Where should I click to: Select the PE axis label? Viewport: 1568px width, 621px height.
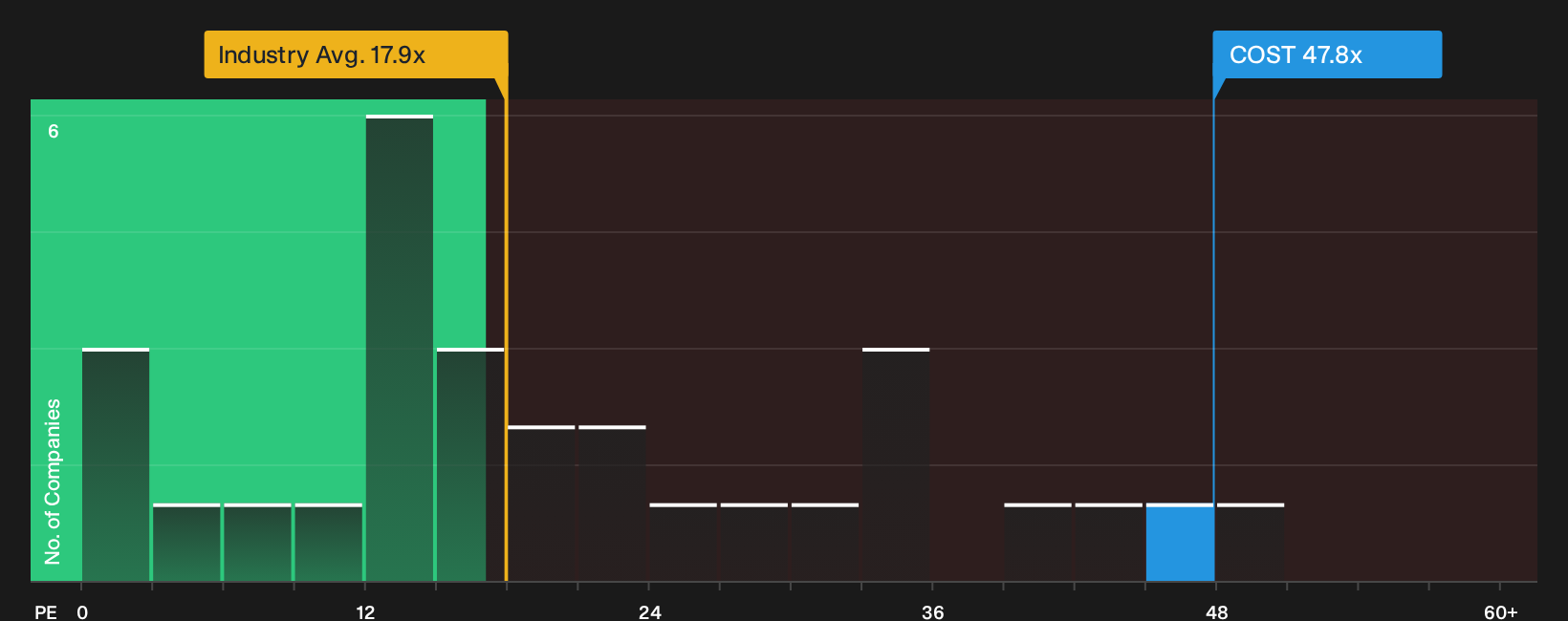[46, 611]
